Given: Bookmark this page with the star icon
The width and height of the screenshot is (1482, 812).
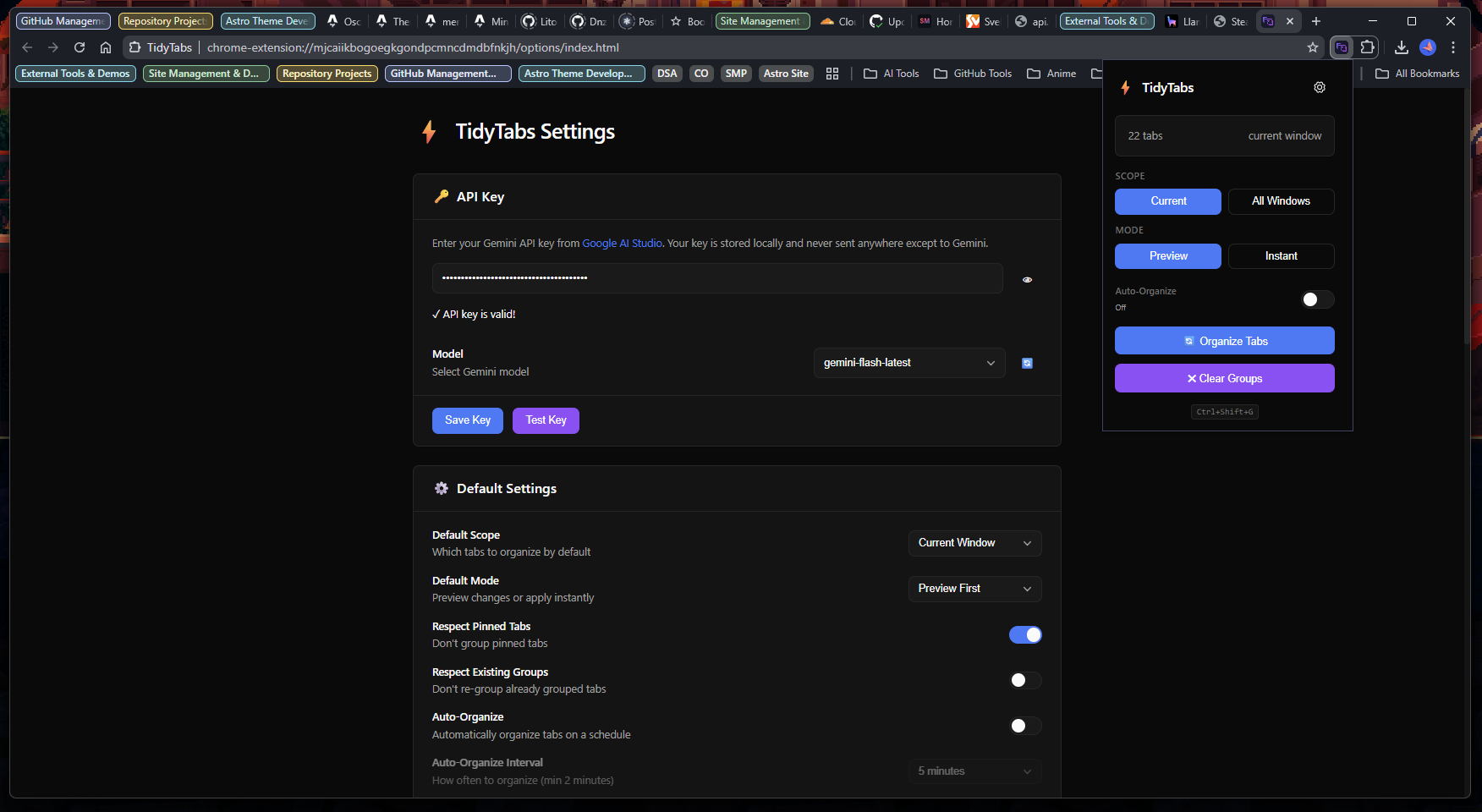Looking at the screenshot, I should pyautogui.click(x=1313, y=48).
